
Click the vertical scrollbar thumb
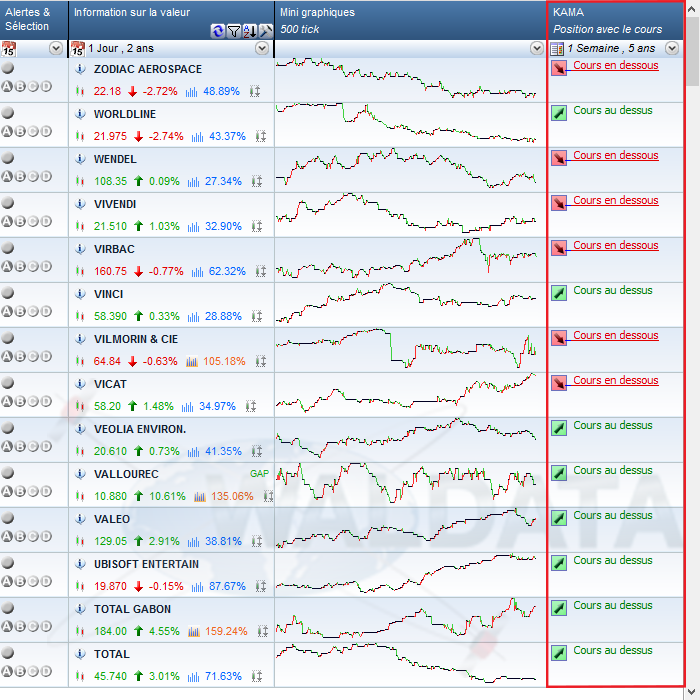pos(692,51)
